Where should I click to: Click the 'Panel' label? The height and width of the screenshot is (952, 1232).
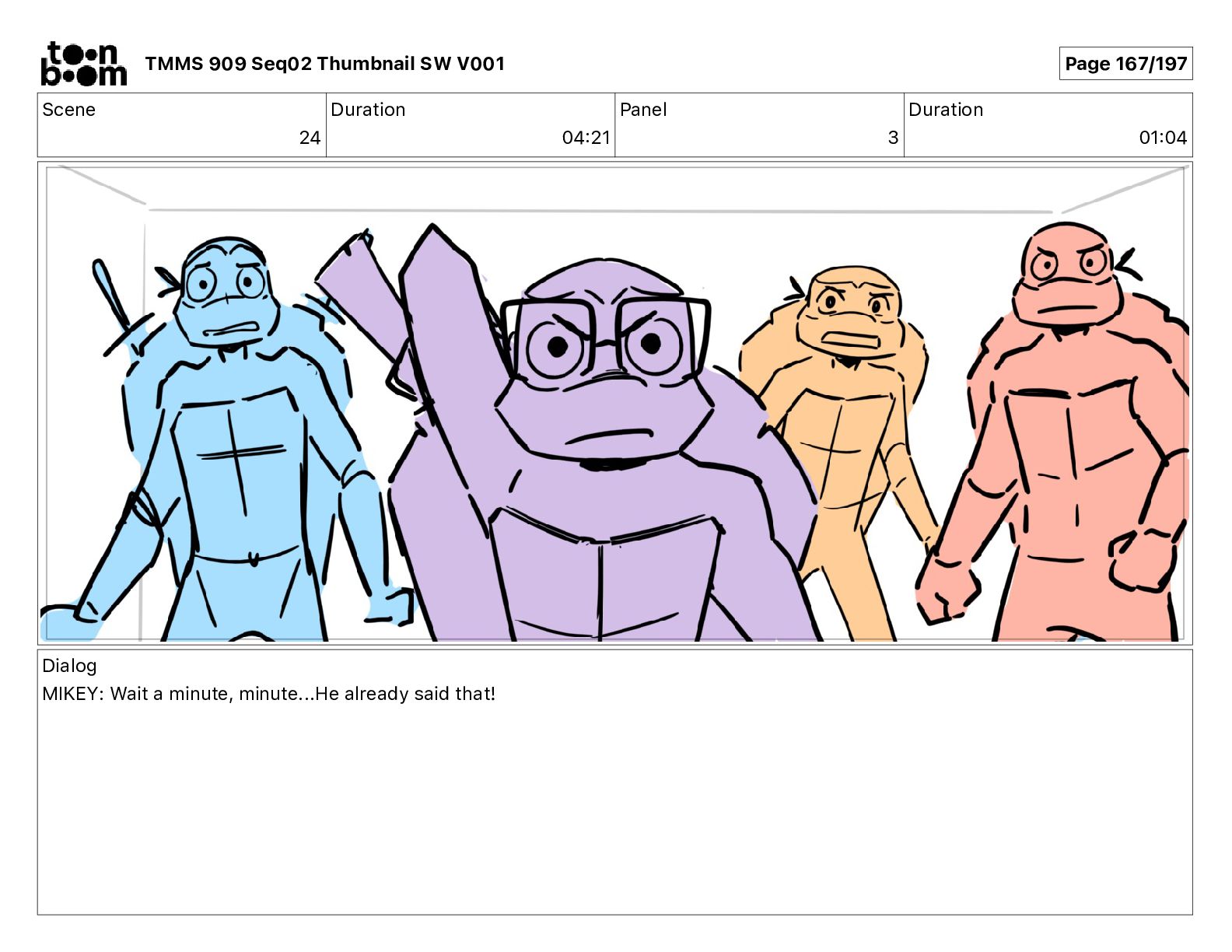tap(643, 110)
